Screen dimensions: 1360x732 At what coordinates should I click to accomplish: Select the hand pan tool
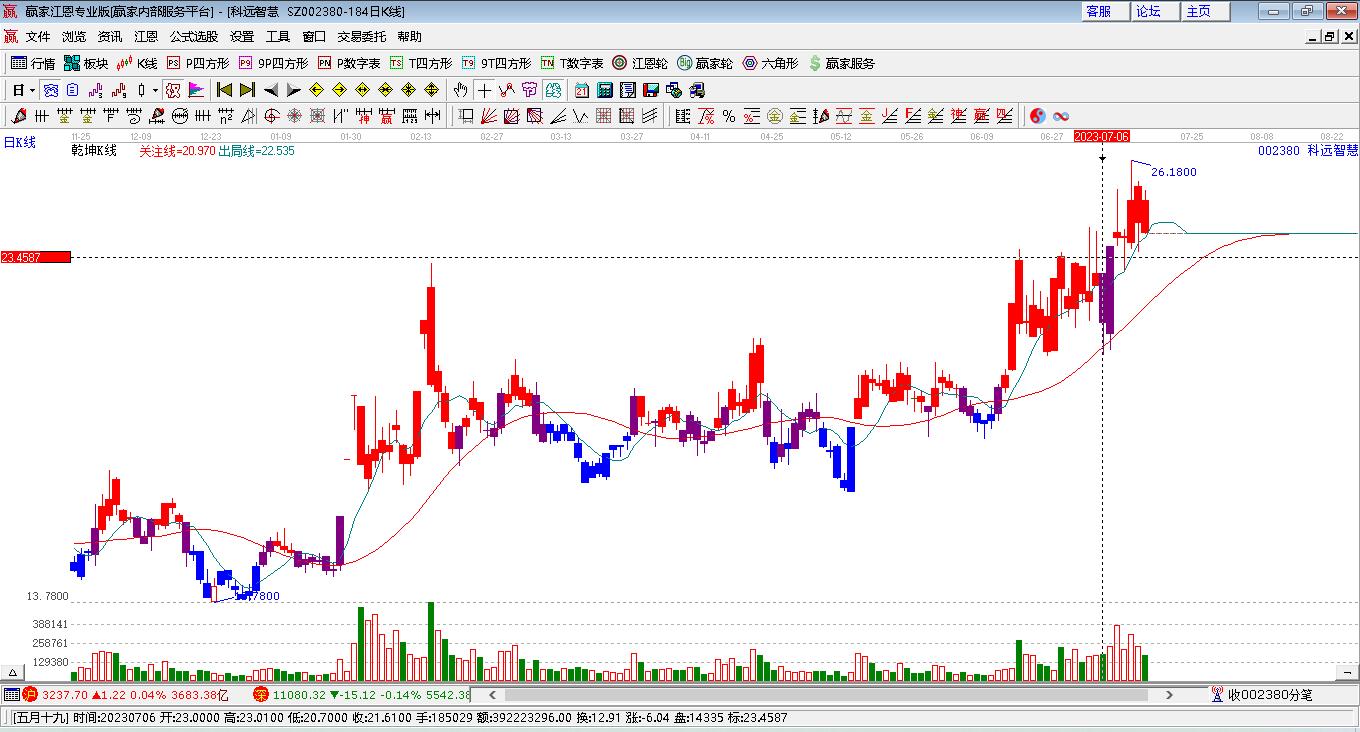pyautogui.click(x=460, y=90)
